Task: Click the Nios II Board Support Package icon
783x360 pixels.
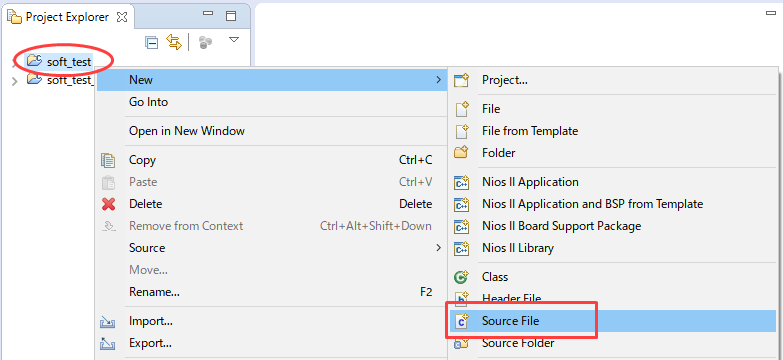Action: [x=461, y=226]
